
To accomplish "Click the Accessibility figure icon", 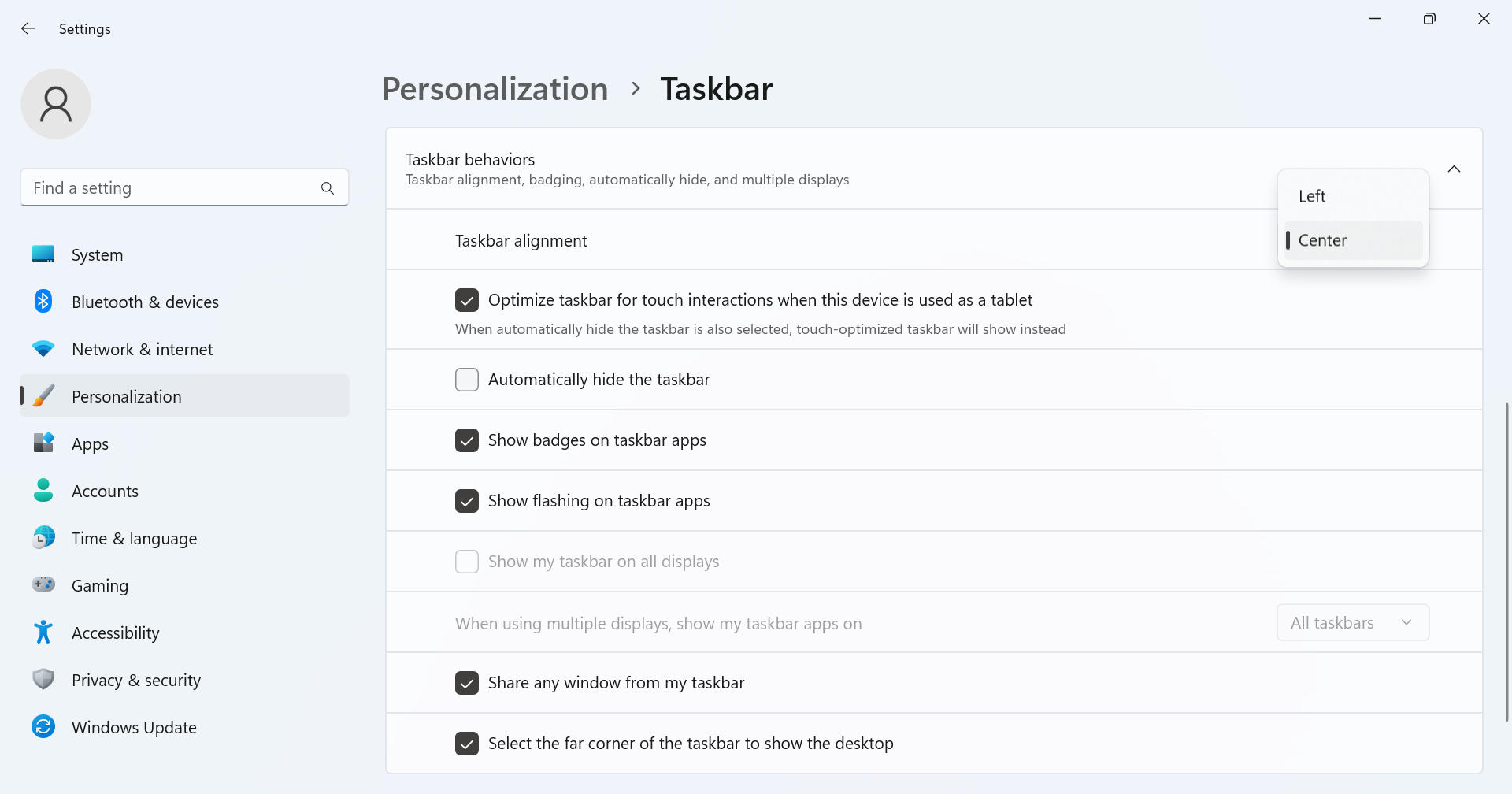I will tap(43, 632).
